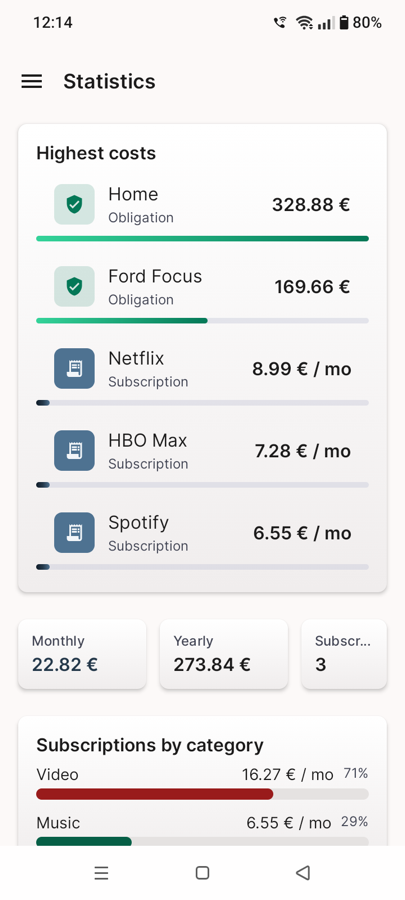Open Android recent apps button
The height and width of the screenshot is (900, 405).
coord(102,873)
